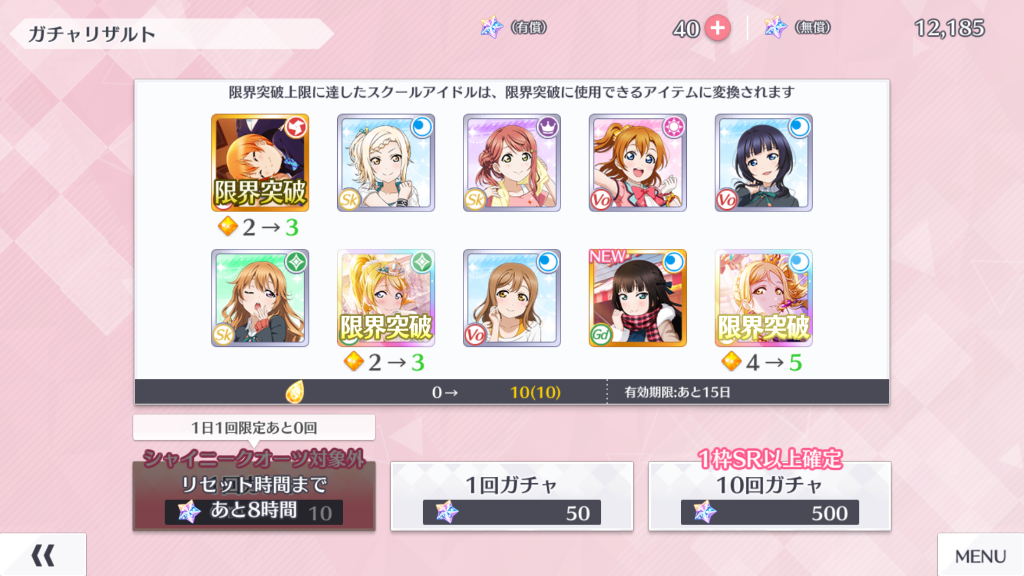Select the 10回ガチャ 500 star button

tap(769, 496)
